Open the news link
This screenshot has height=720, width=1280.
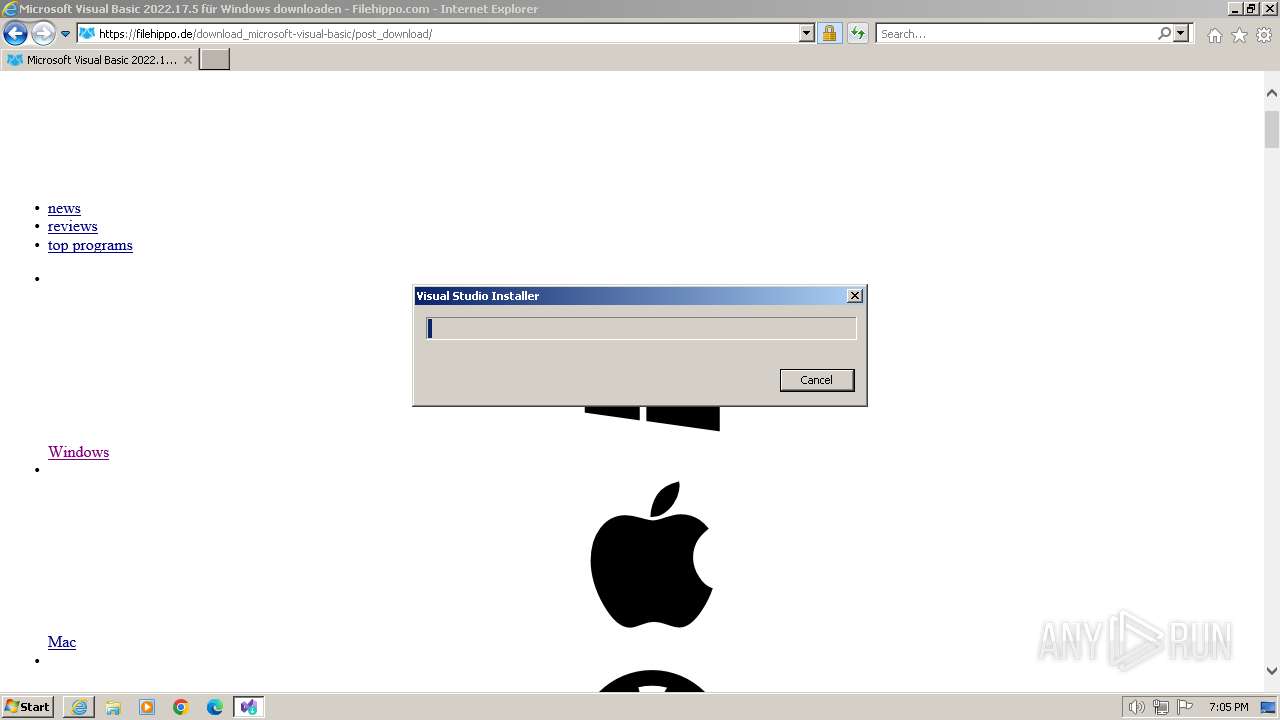point(64,208)
